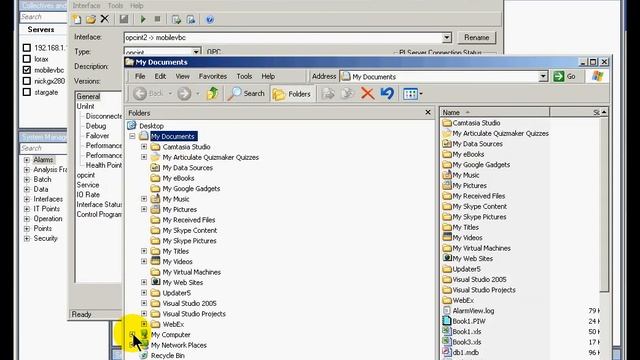Expand Camtasia Studio tree node
This screenshot has width=640, height=360.
[144, 147]
